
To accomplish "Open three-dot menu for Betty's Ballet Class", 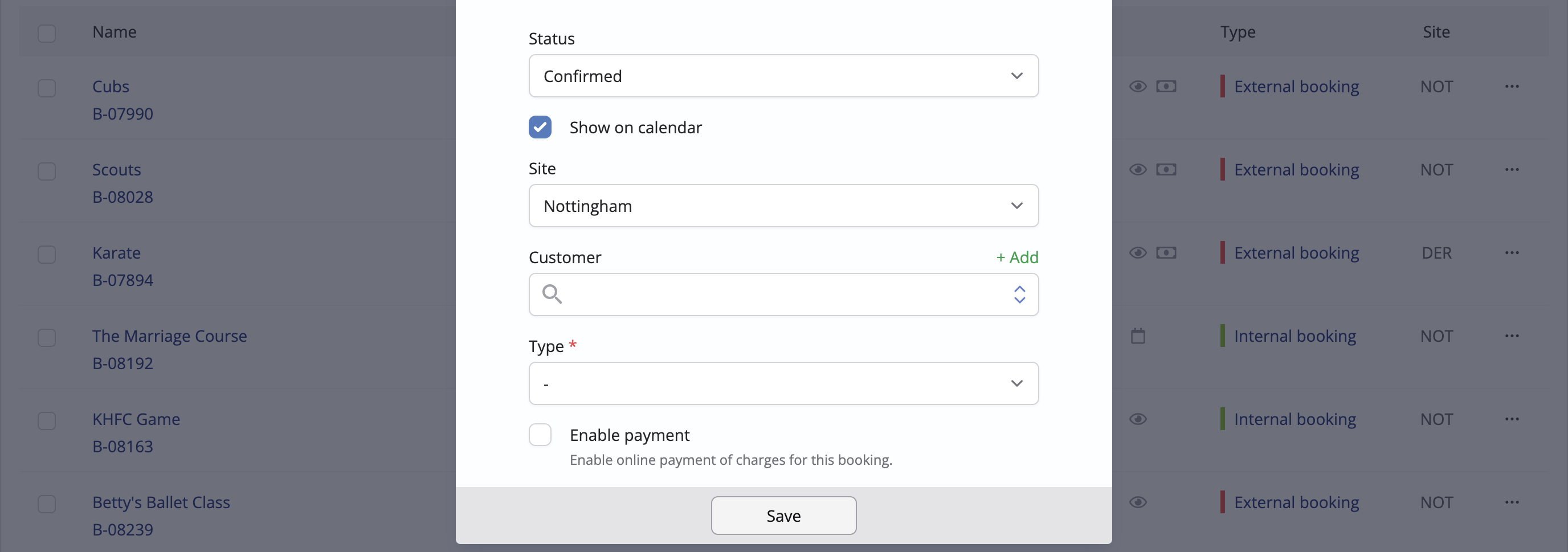I will (1512, 502).
